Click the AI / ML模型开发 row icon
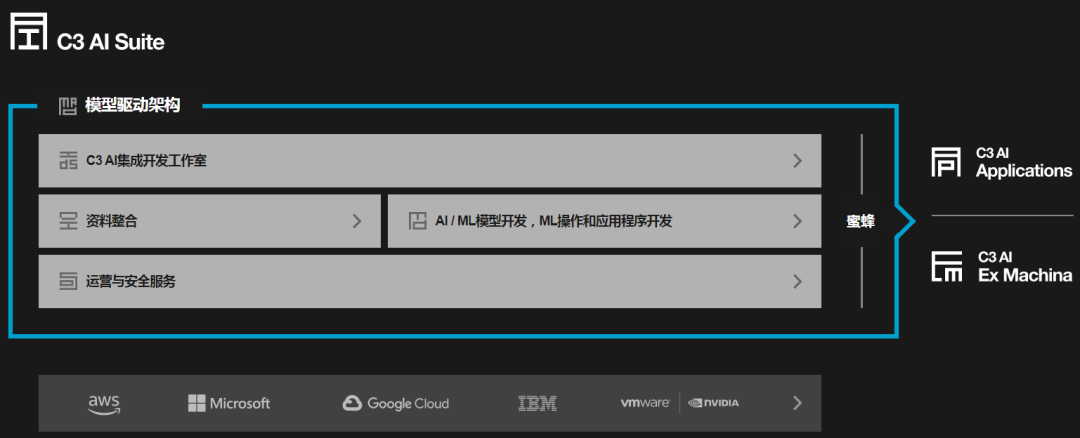Screen dimensions: 1080x438 (417, 221)
